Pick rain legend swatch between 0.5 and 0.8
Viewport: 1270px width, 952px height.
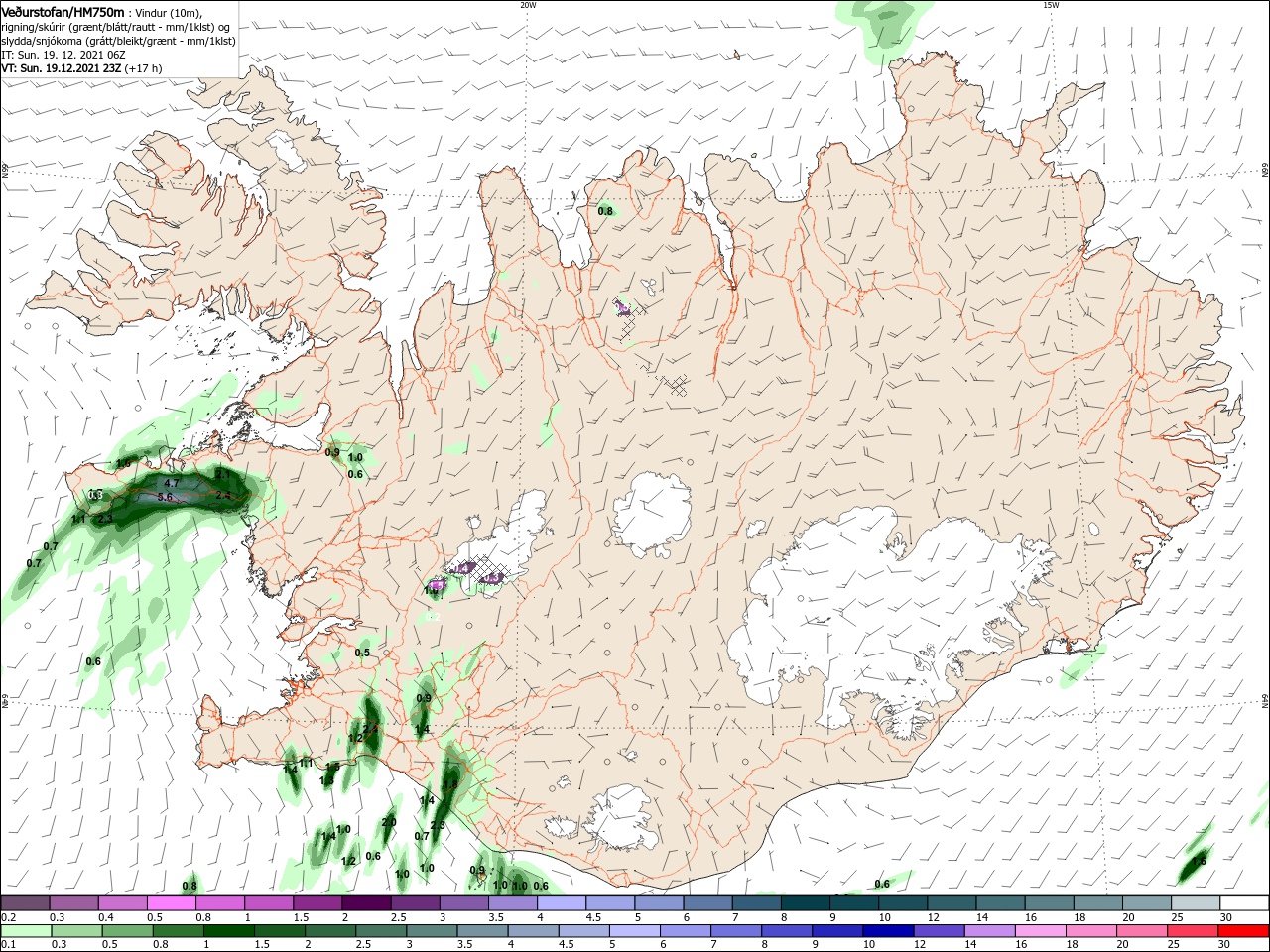[128, 931]
